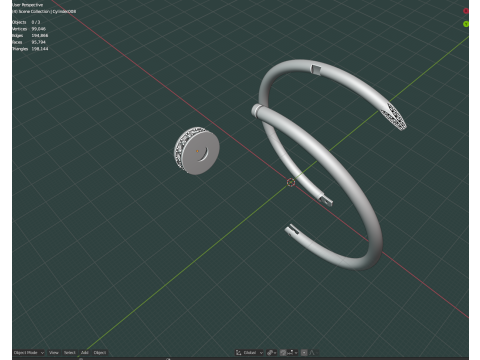Open the Add menu in viewport header
Image resolution: width=480 pixels, height=360 pixels.
coord(85,352)
